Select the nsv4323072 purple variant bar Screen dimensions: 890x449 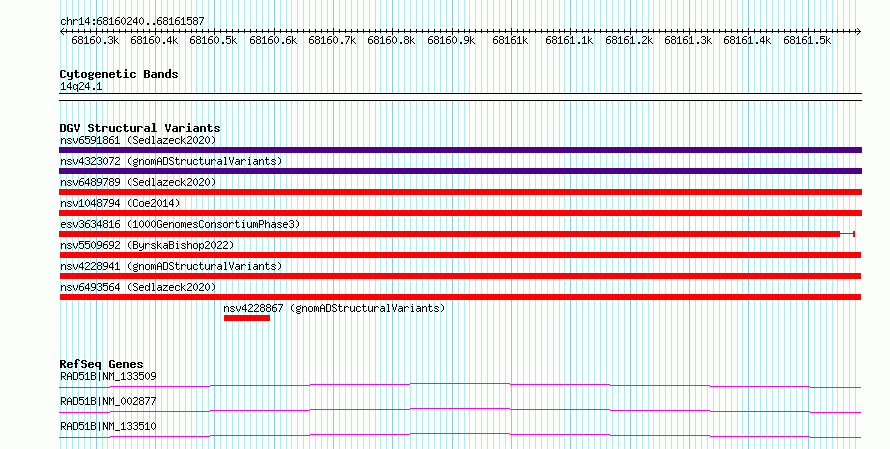pyautogui.click(x=460, y=171)
